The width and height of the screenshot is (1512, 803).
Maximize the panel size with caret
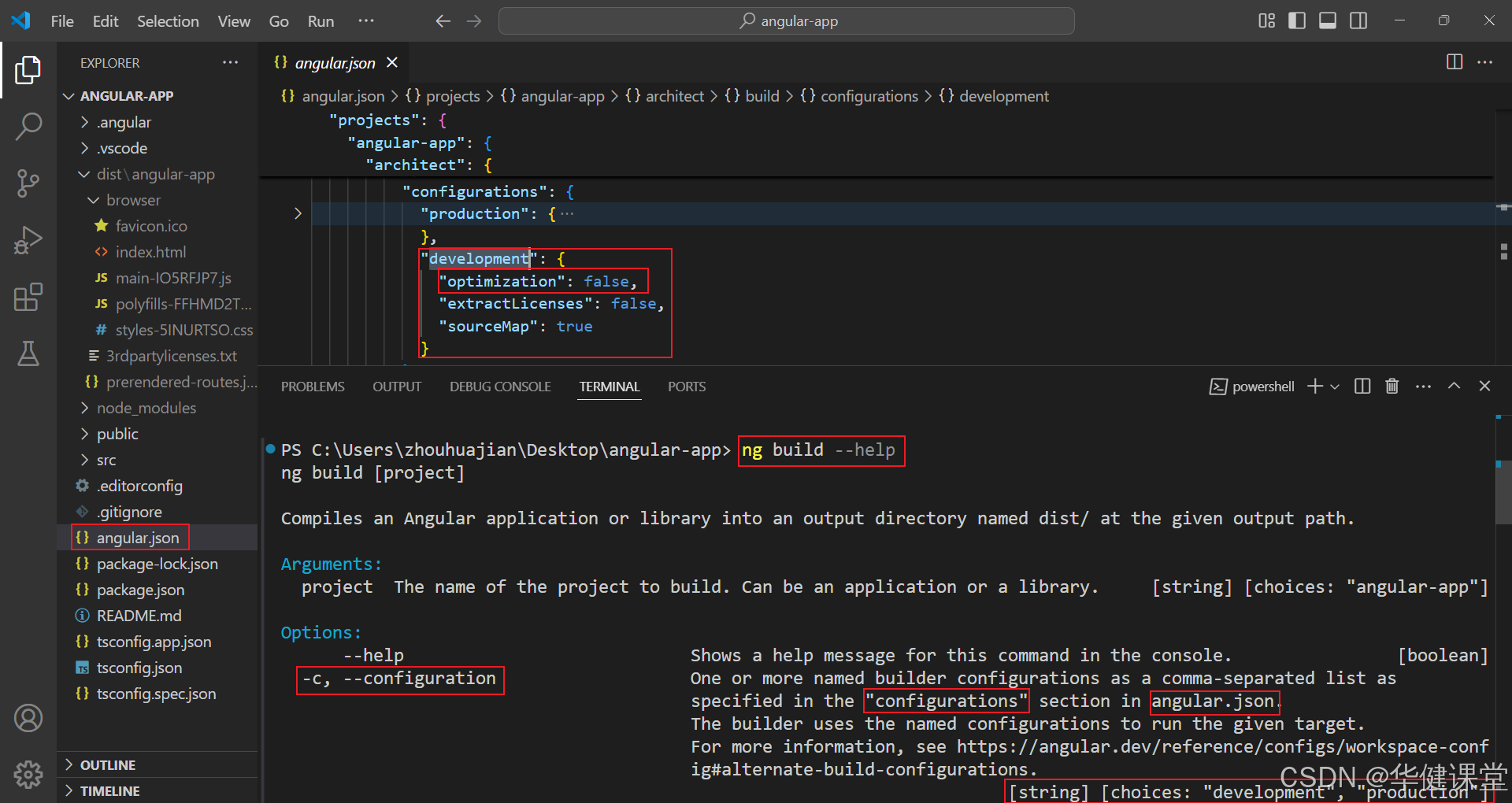[x=1455, y=386]
